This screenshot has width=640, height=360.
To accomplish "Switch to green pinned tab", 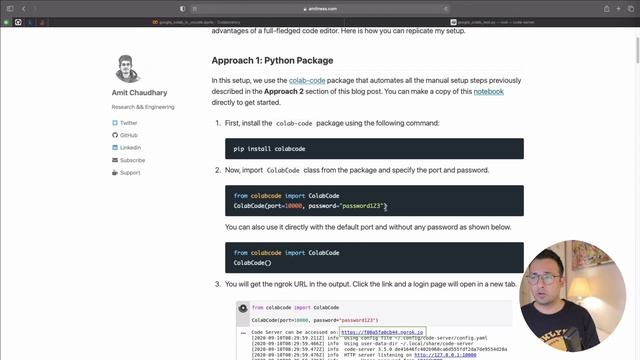I will (6, 22).
